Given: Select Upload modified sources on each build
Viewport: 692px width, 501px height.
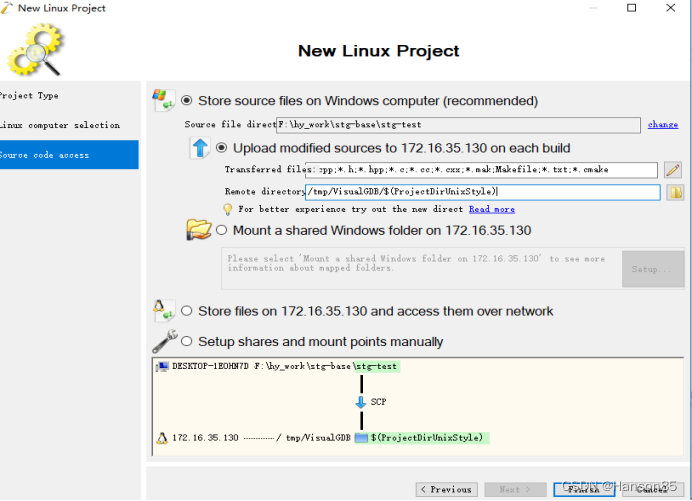Looking at the screenshot, I should (x=222, y=148).
